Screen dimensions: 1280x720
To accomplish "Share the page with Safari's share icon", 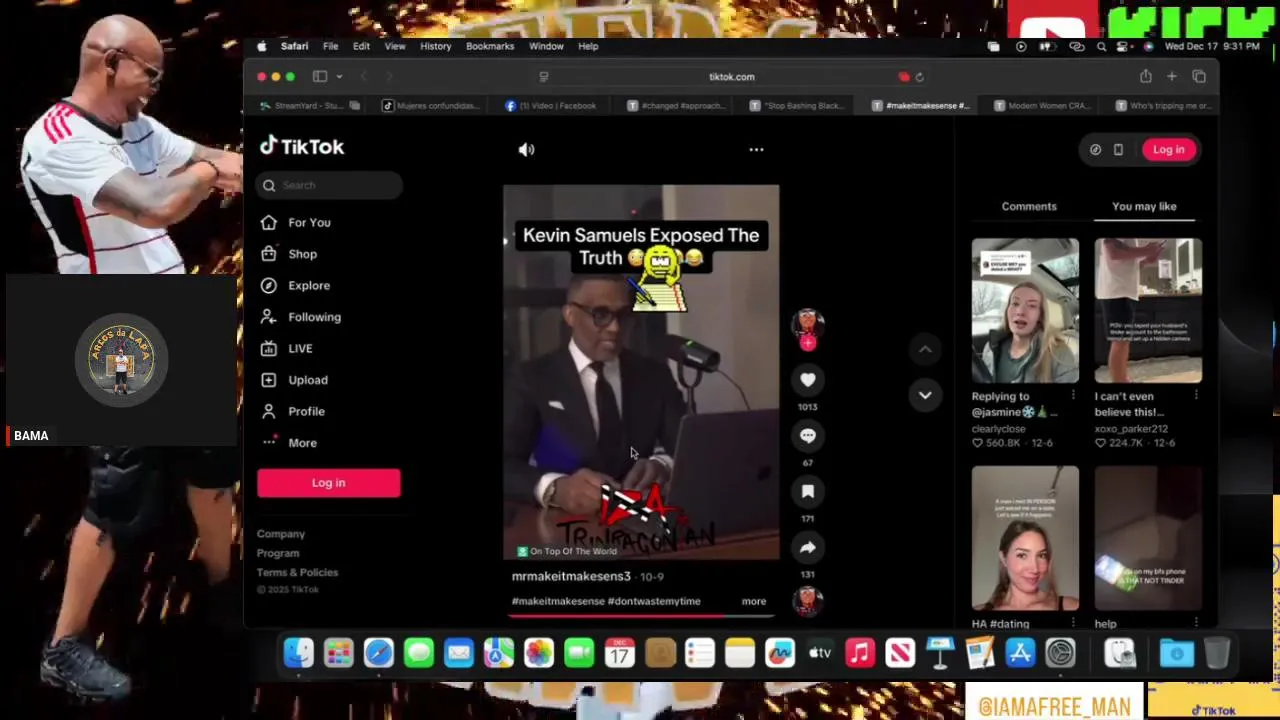I will click(1145, 77).
